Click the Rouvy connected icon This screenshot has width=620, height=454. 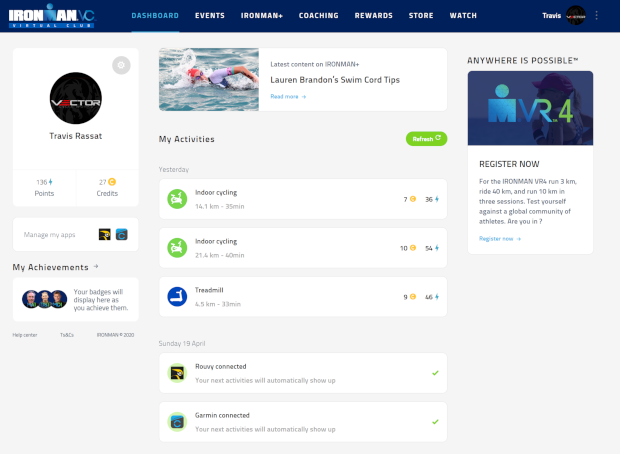[x=176, y=373]
